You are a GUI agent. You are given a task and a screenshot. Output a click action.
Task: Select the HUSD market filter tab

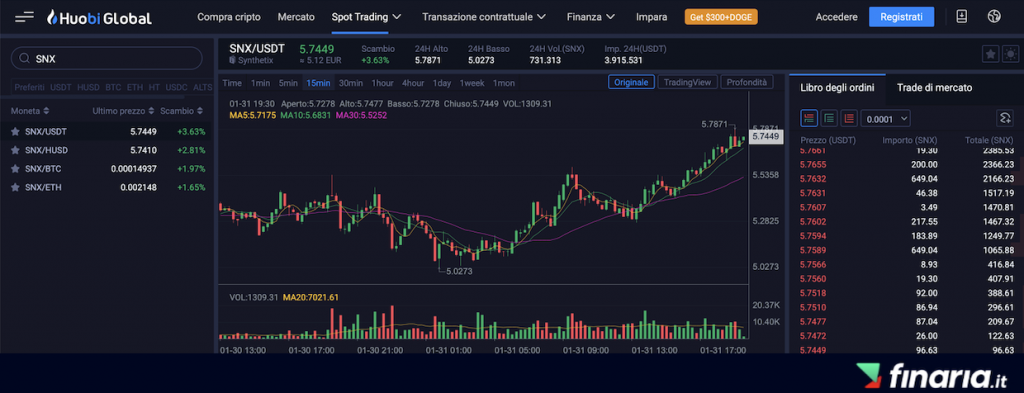tap(89, 87)
